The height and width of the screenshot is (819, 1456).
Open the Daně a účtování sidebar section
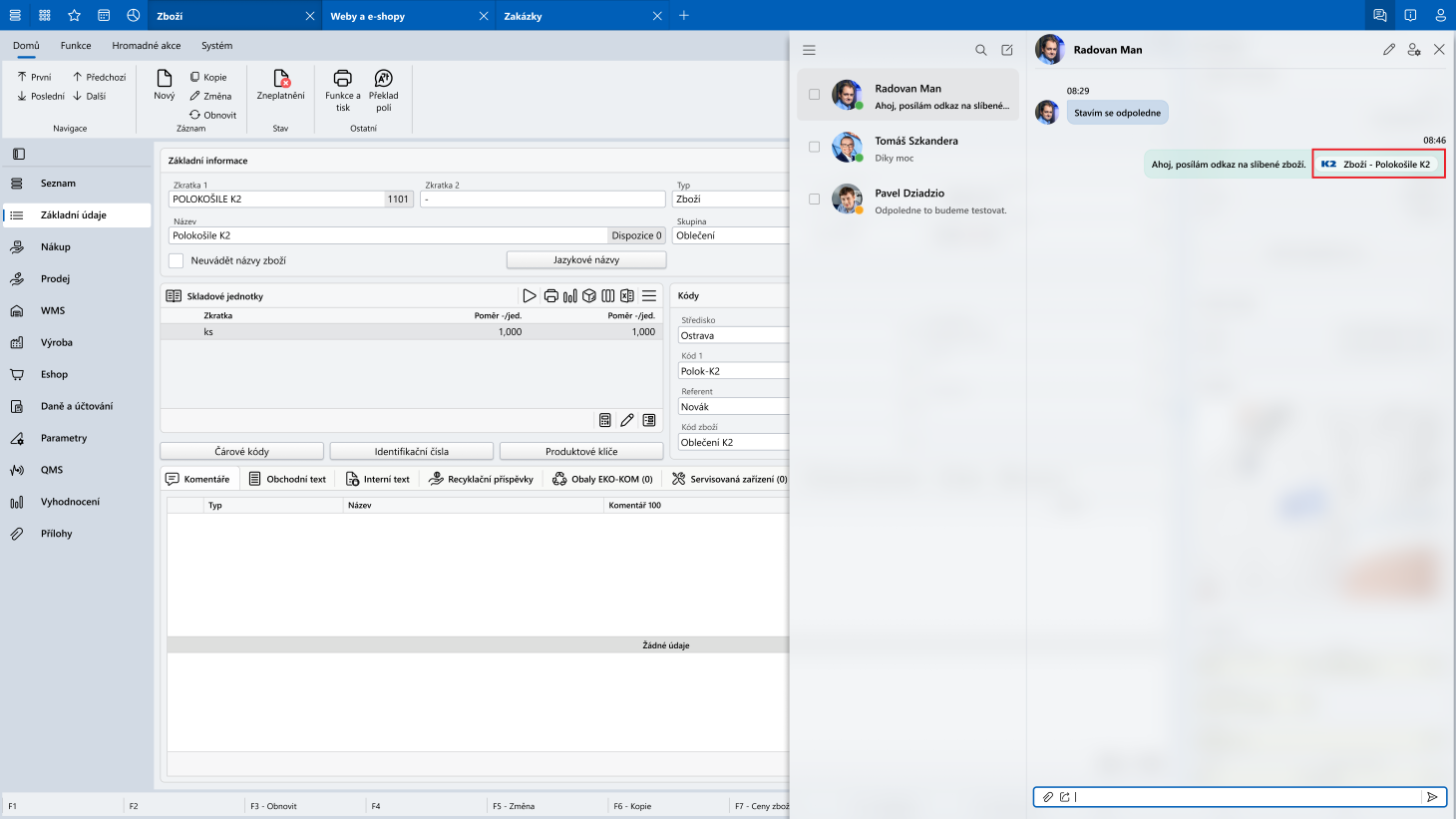tap(76, 407)
